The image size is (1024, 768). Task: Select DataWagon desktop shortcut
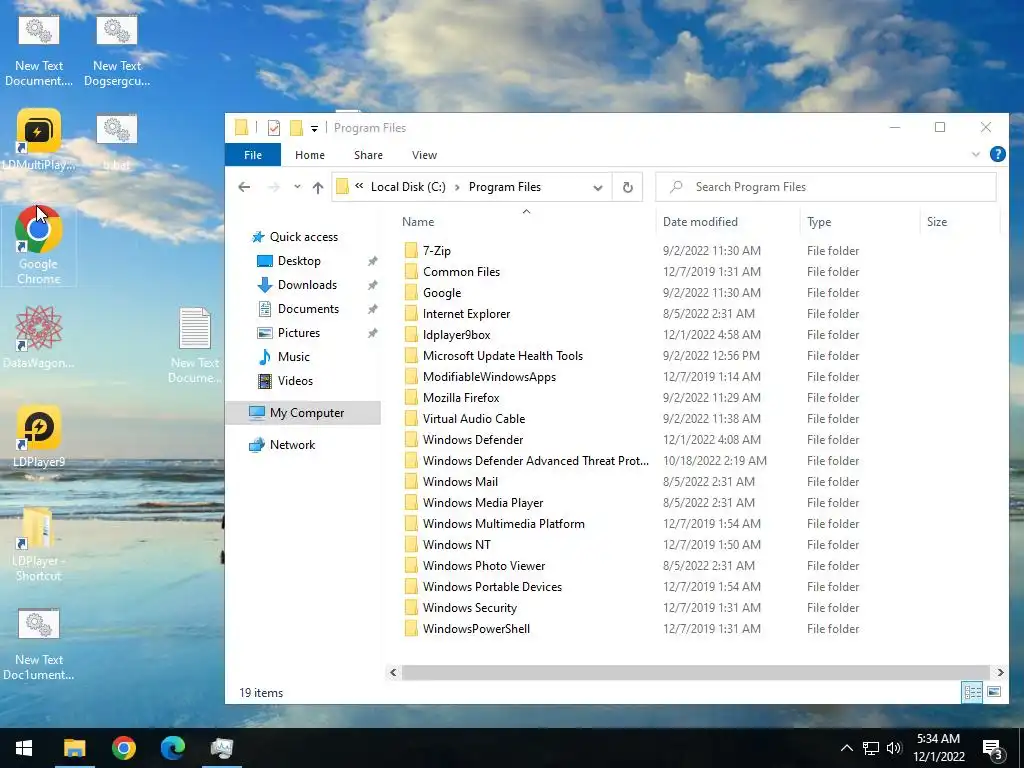[39, 337]
